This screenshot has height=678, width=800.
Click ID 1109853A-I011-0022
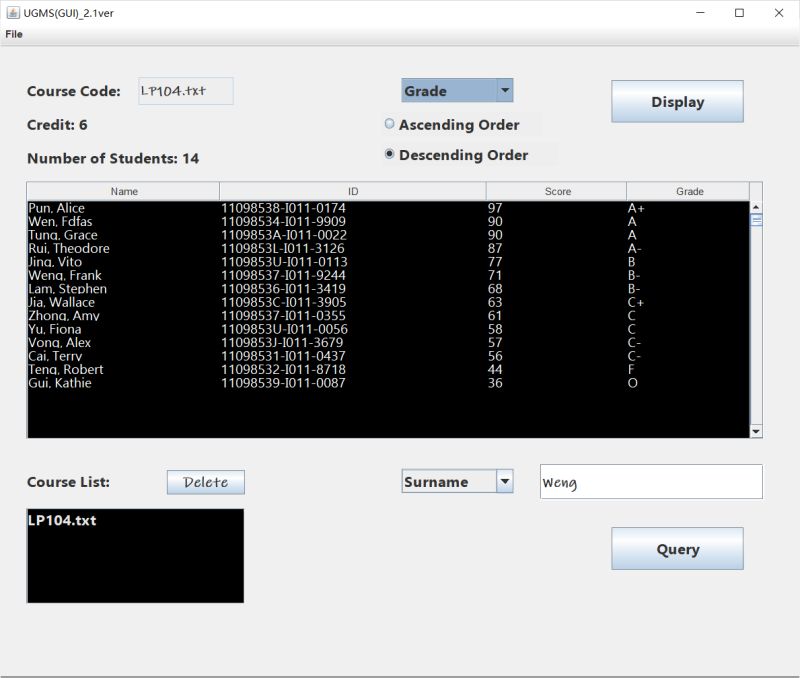[x=284, y=235]
